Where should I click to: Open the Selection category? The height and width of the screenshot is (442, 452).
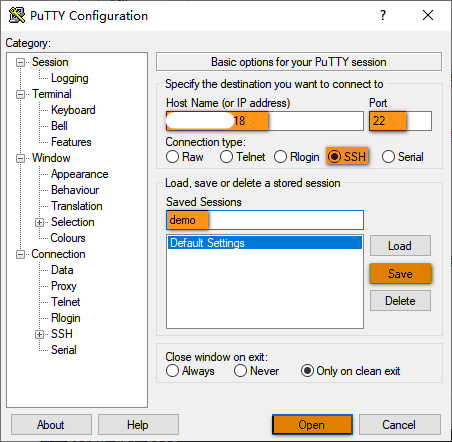point(72,222)
